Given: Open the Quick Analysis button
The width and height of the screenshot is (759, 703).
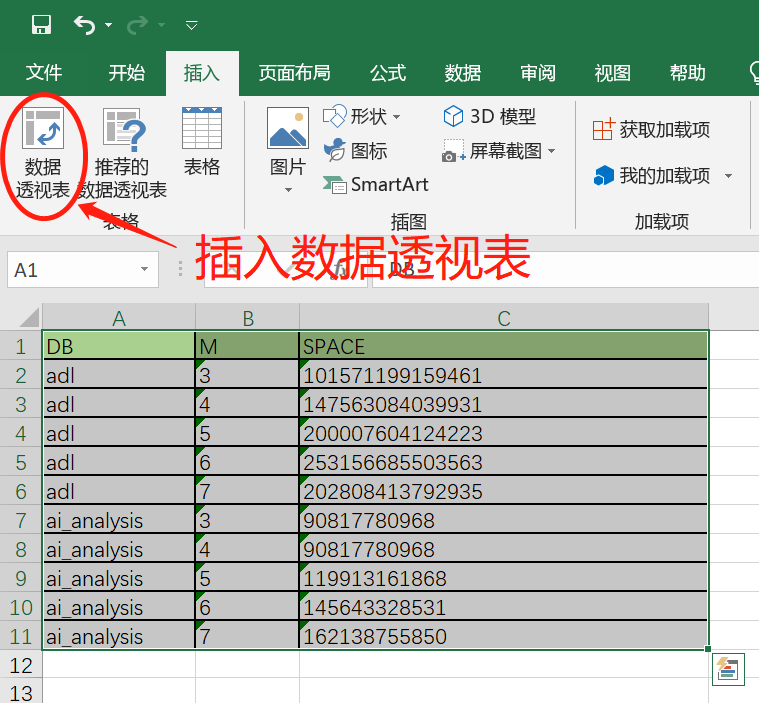Looking at the screenshot, I should (728, 670).
